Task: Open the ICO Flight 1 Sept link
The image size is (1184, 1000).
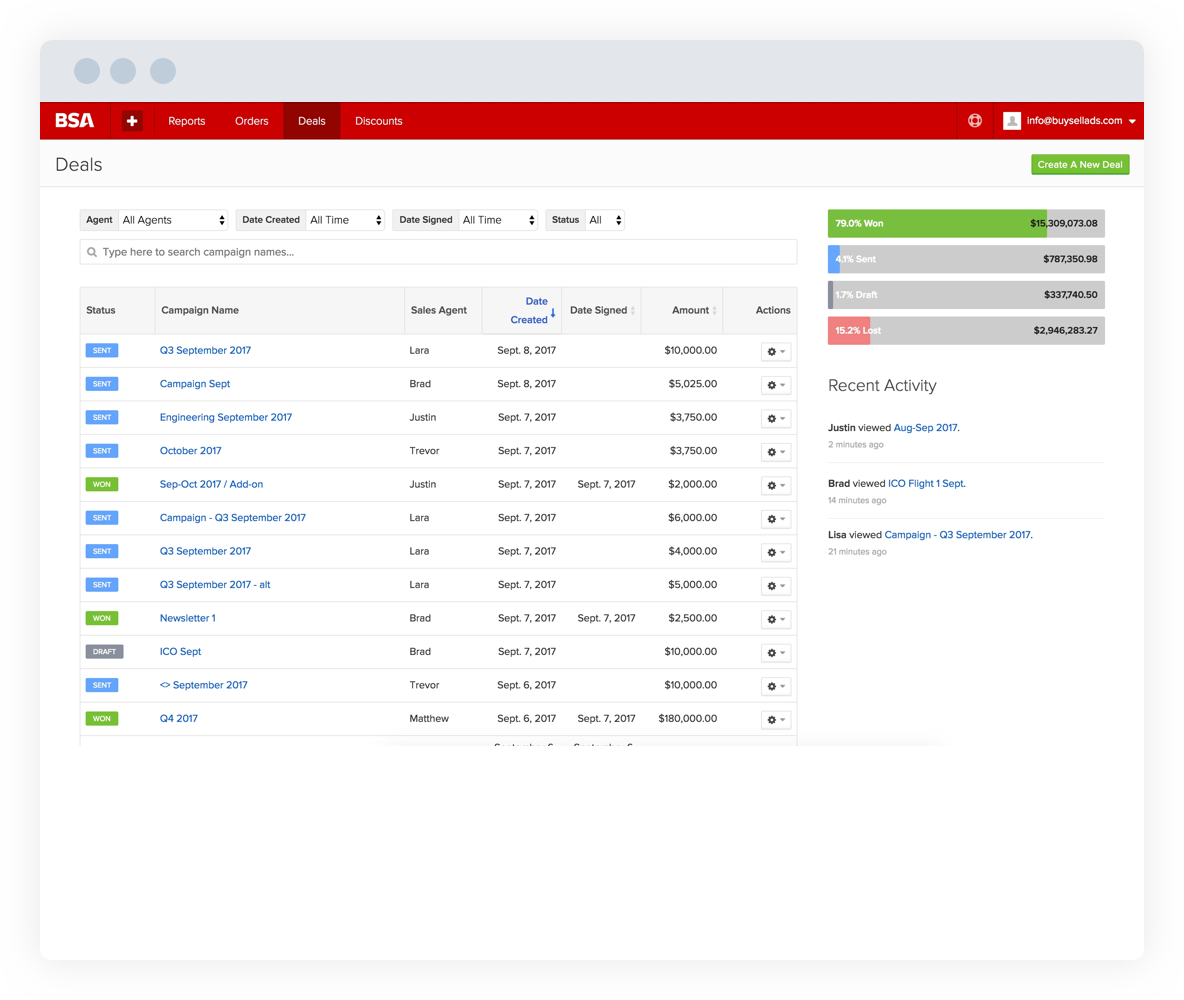Action: pos(926,483)
